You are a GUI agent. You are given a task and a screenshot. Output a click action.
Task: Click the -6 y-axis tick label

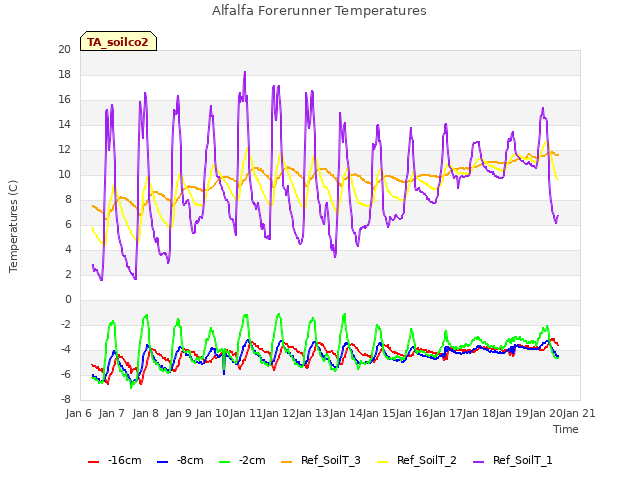(x=66, y=374)
